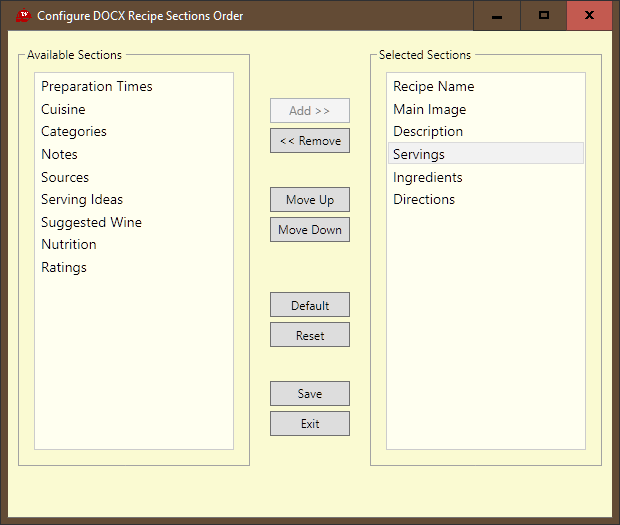Select the Cuisine section item
Image resolution: width=620 pixels, height=525 pixels.
[63, 109]
